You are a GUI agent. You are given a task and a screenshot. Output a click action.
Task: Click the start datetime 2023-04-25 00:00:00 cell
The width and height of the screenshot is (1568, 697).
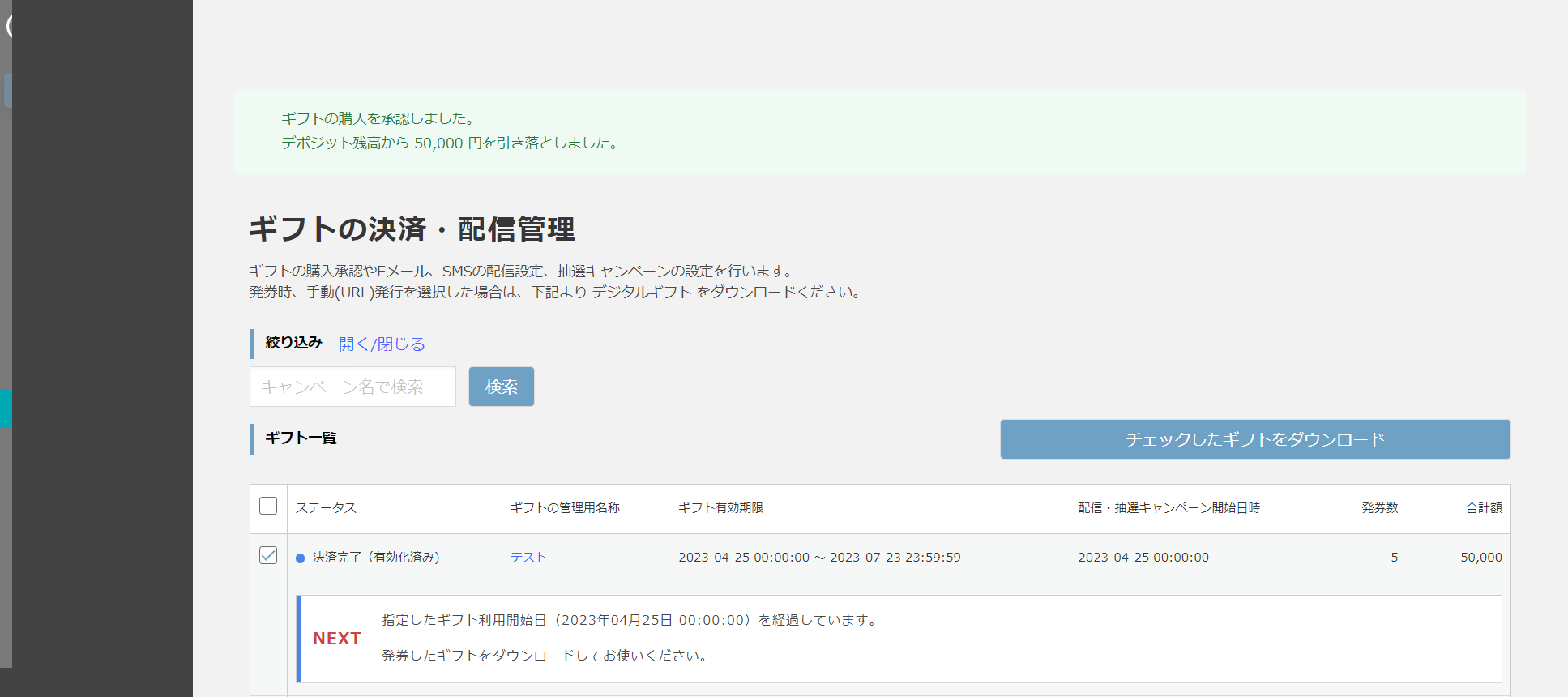tap(1143, 558)
